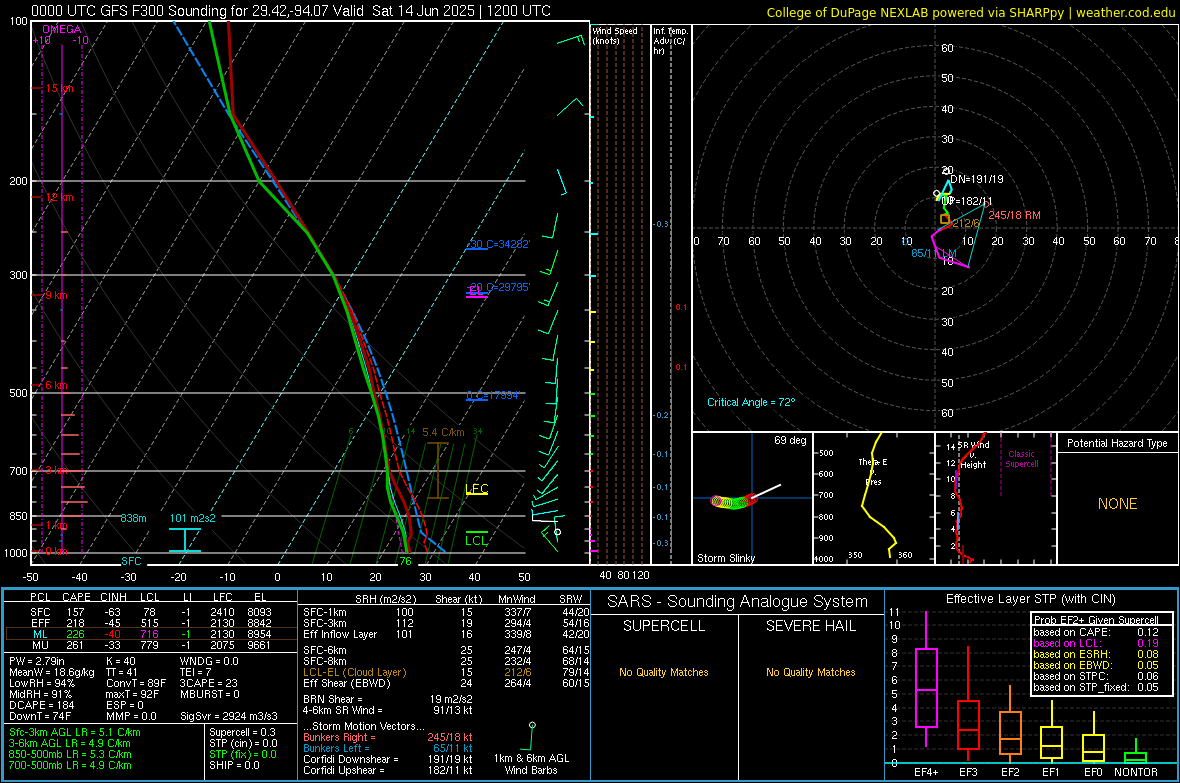Click the NONE hazard type value
This screenshot has height=783, width=1180.
click(1117, 504)
